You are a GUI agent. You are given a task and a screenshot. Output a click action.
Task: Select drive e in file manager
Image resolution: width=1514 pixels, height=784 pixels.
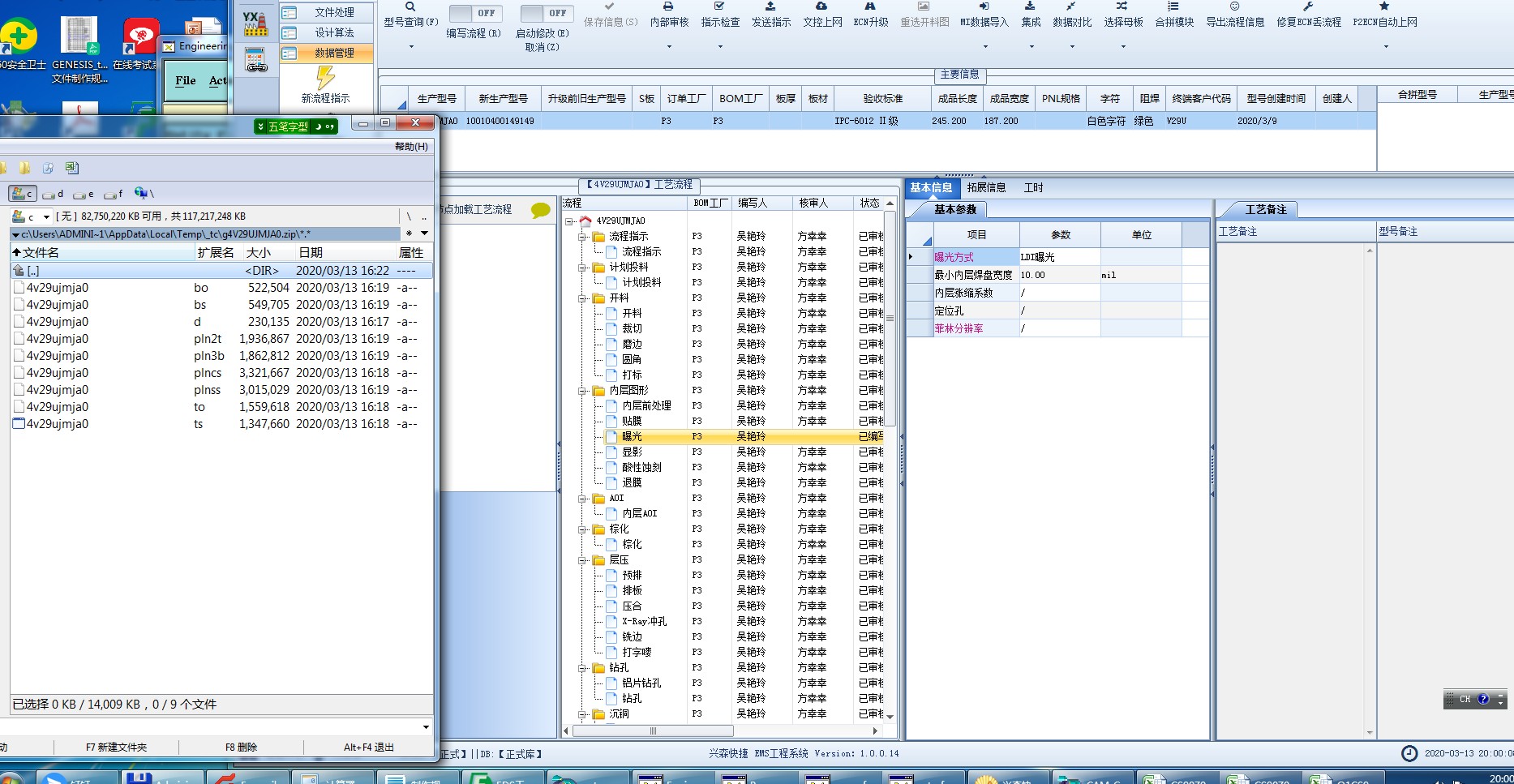point(84,194)
